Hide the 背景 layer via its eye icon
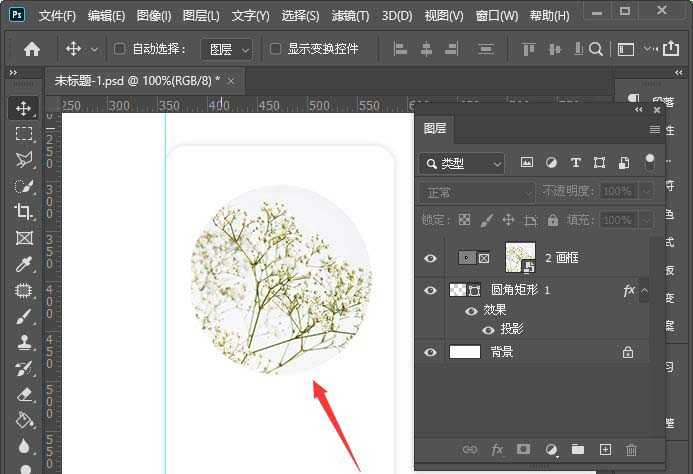The image size is (693, 474). tap(431, 352)
